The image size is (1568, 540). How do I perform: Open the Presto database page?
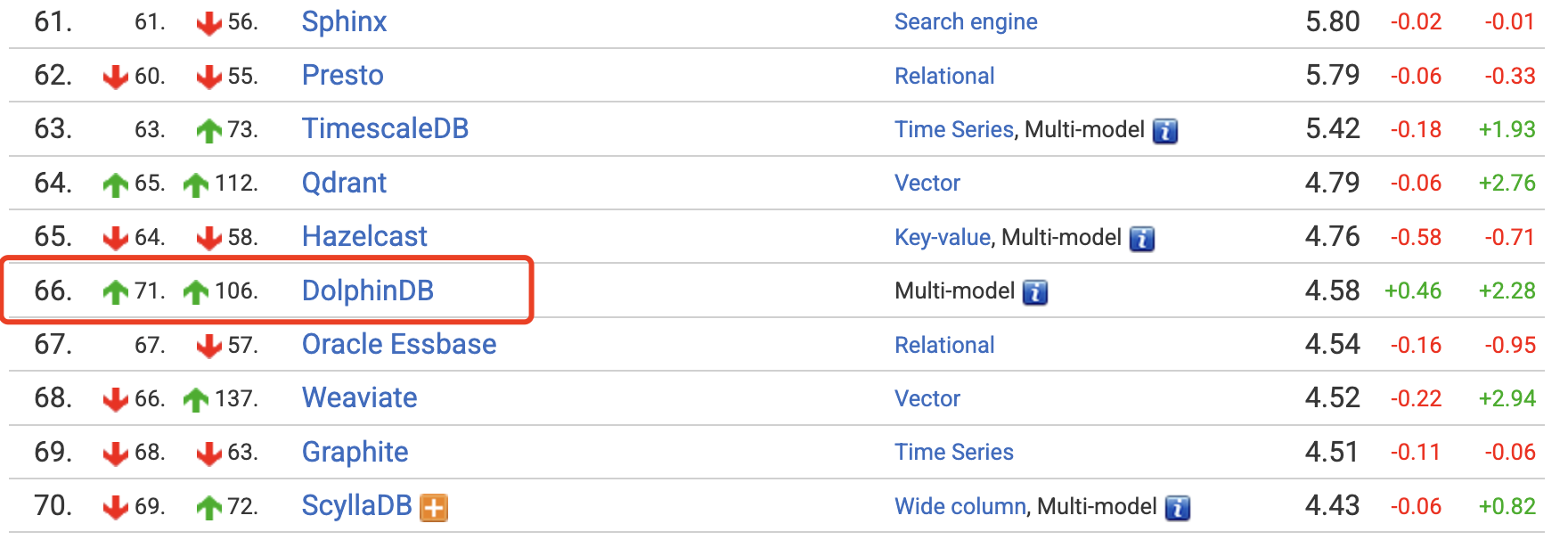[x=342, y=76]
